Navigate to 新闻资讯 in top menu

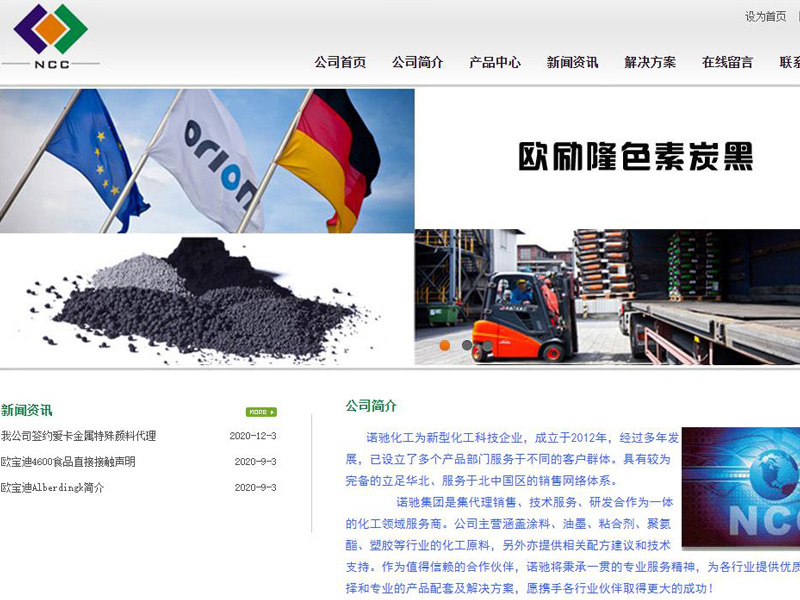point(572,62)
